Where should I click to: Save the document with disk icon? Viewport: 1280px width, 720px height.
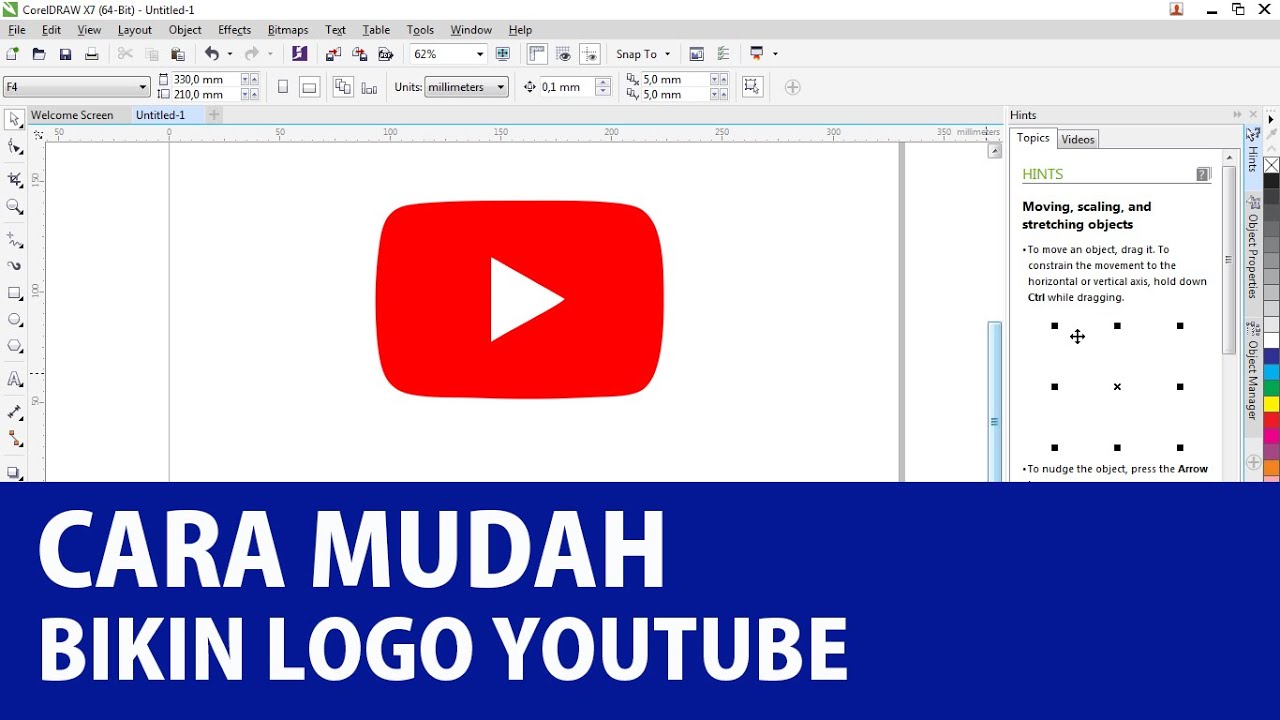click(x=65, y=54)
